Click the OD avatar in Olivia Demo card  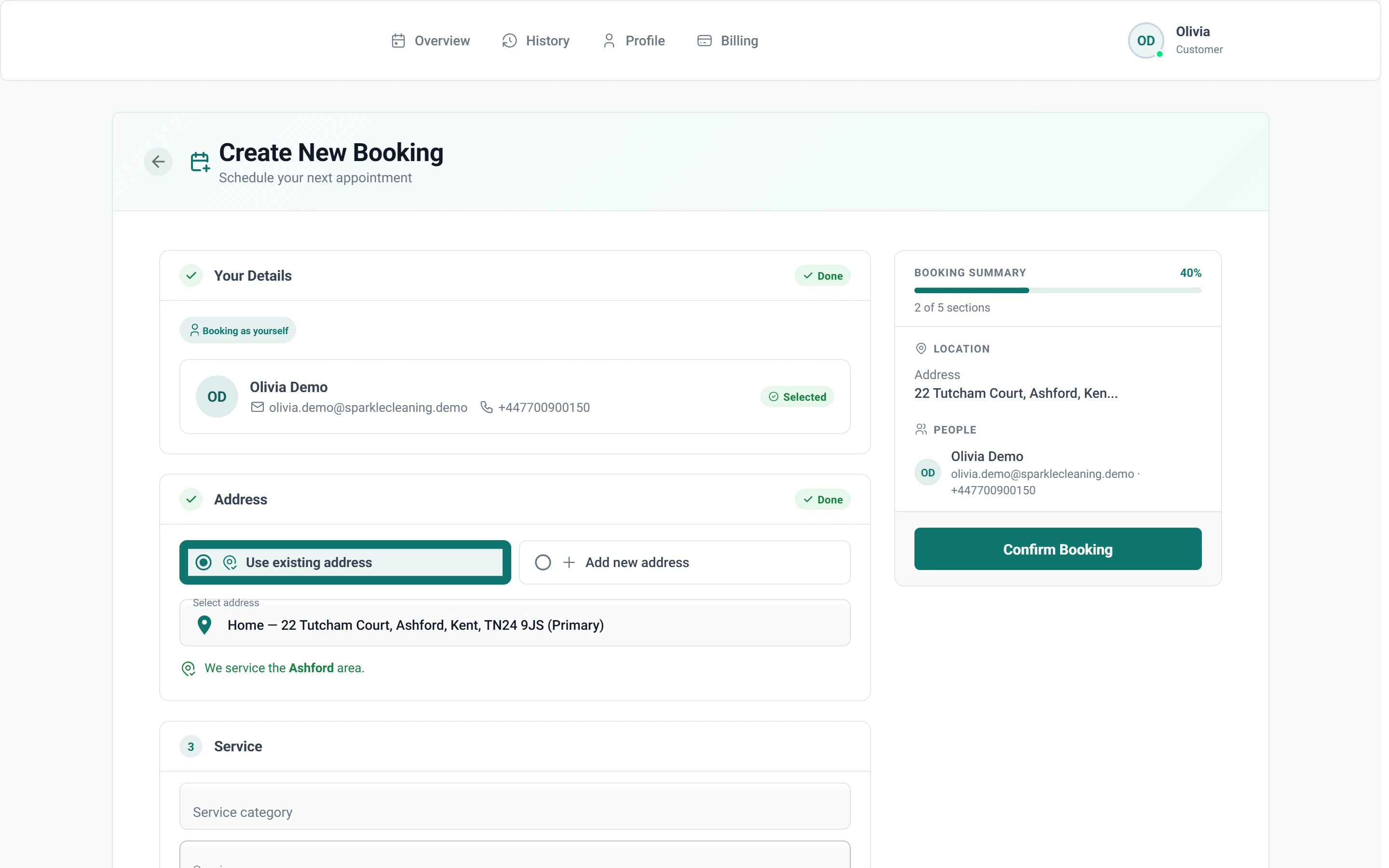pyautogui.click(x=217, y=397)
